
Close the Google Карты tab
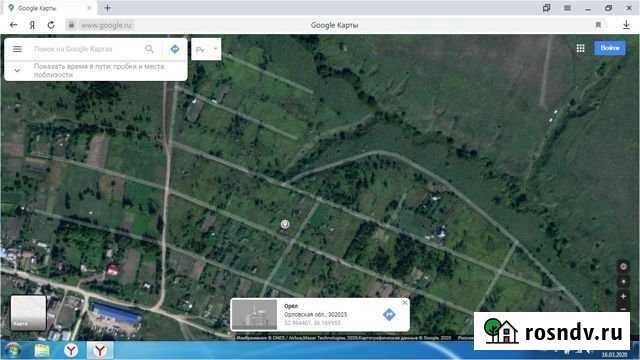point(89,8)
